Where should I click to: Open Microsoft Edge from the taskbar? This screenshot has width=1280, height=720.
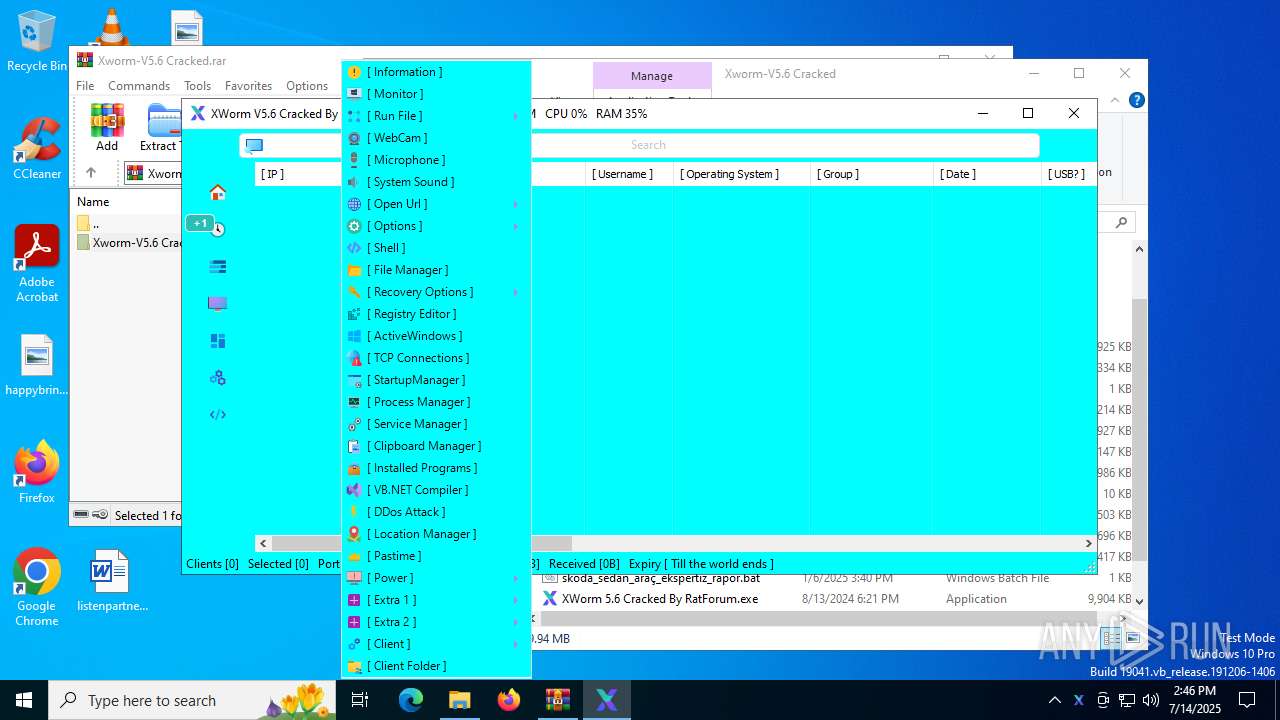click(411, 700)
